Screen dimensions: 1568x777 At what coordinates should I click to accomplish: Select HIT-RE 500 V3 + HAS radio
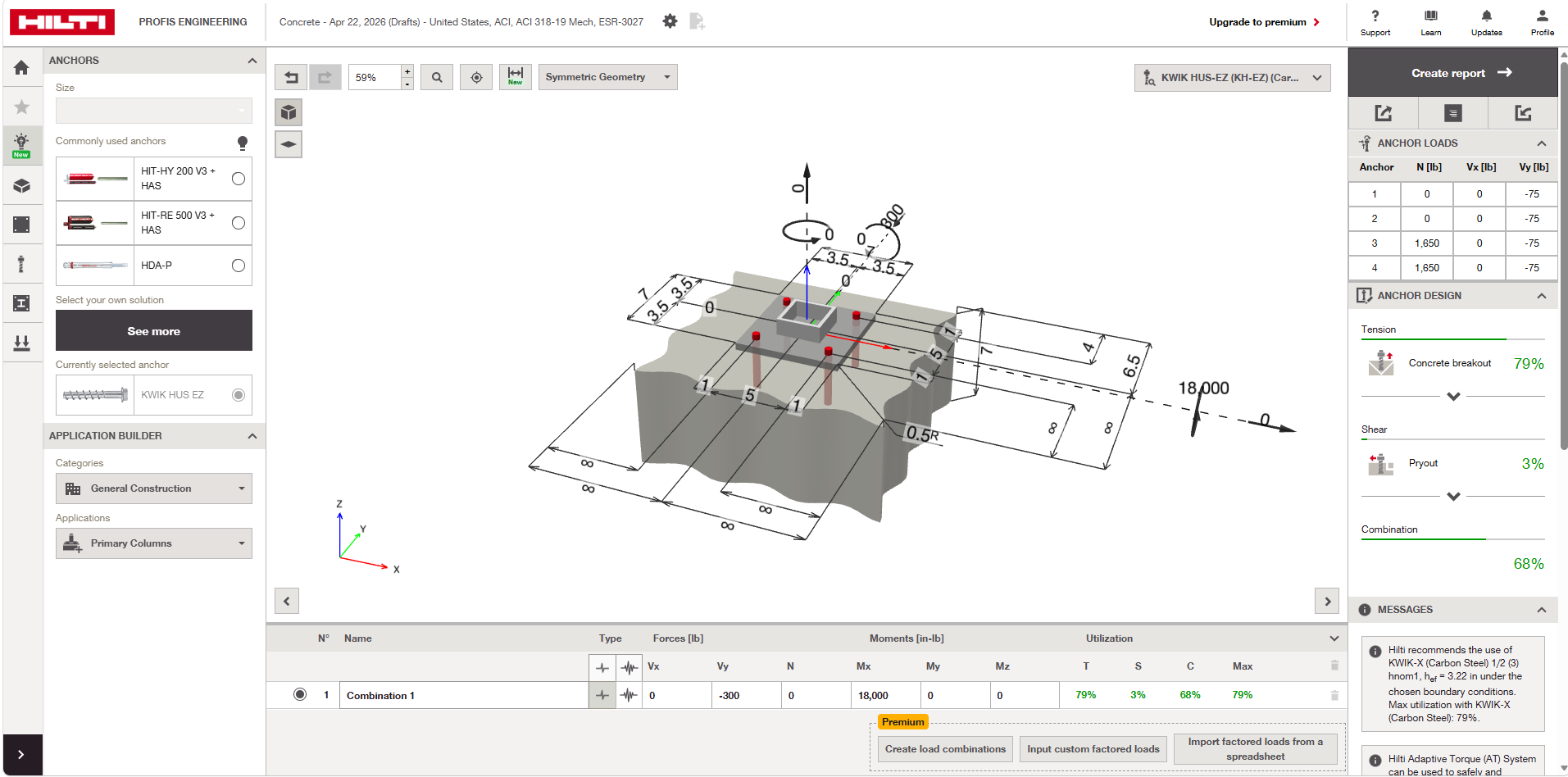239,223
